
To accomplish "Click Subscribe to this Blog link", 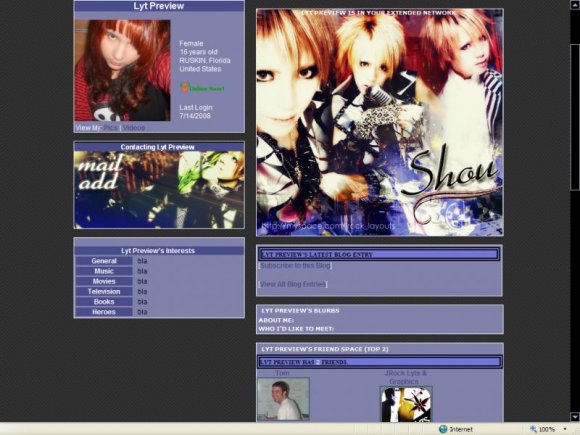I will [295, 266].
